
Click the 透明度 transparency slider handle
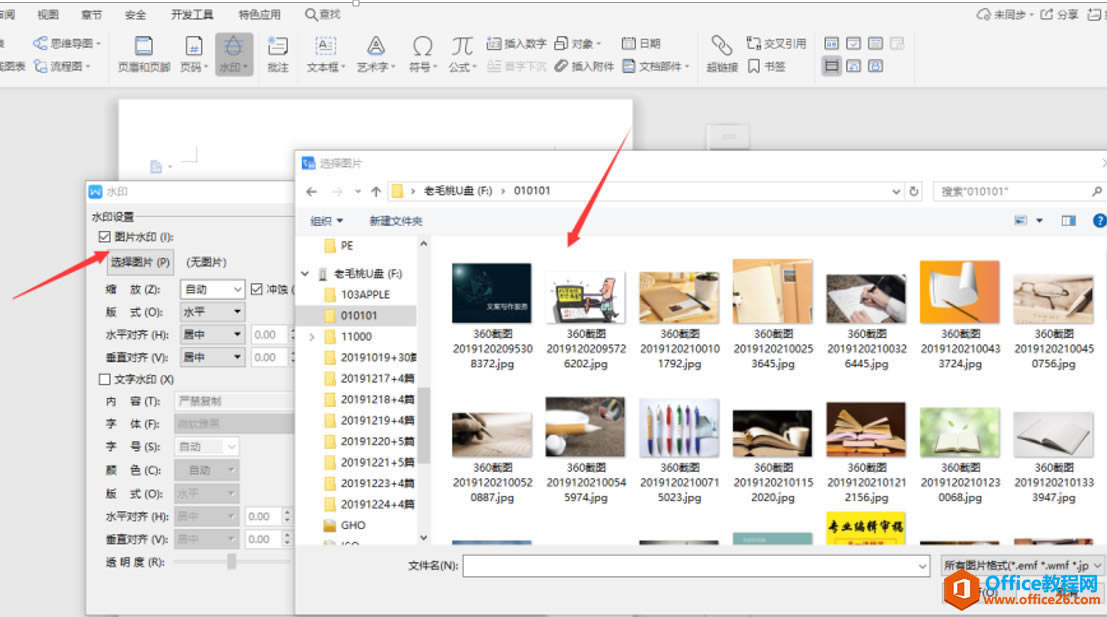(x=231, y=562)
